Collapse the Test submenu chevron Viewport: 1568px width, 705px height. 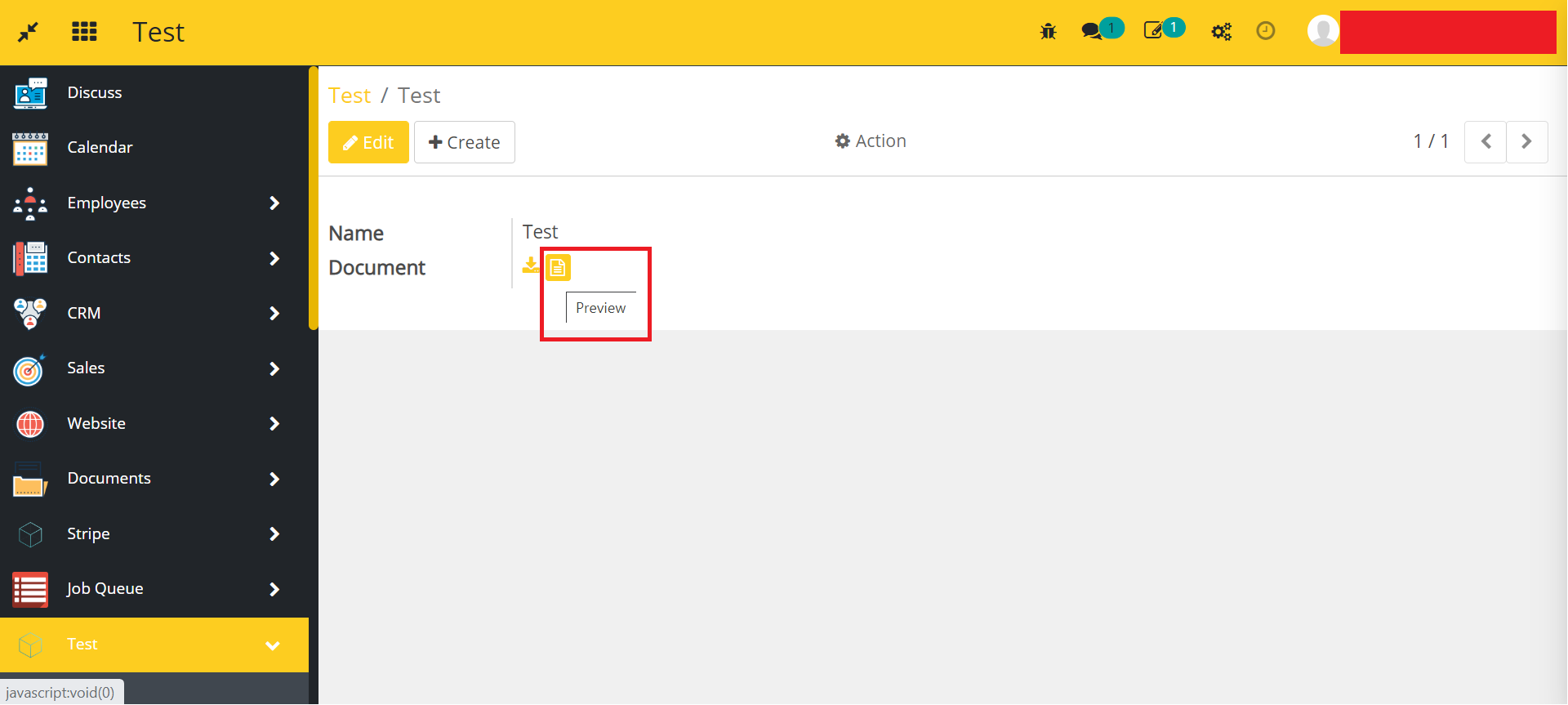273,645
